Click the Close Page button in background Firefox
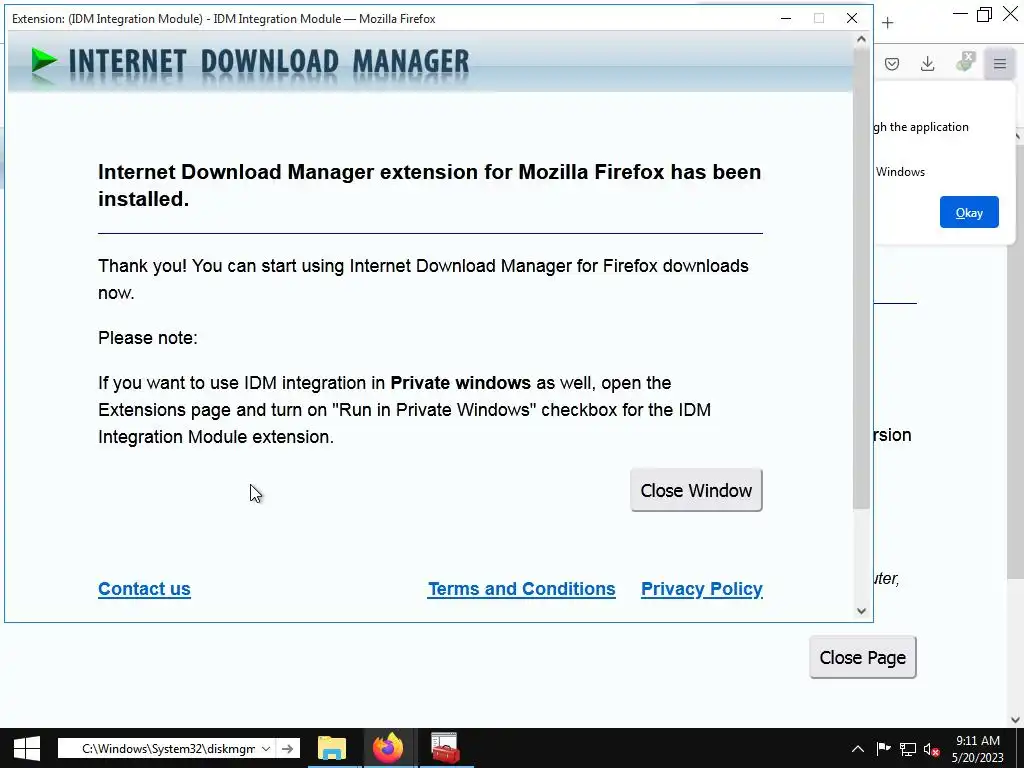The height and width of the screenshot is (768, 1024). click(x=863, y=657)
